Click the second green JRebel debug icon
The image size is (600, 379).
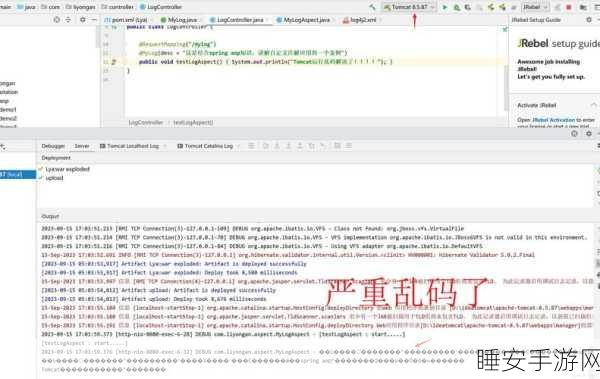pyautogui.click(x=502, y=7)
